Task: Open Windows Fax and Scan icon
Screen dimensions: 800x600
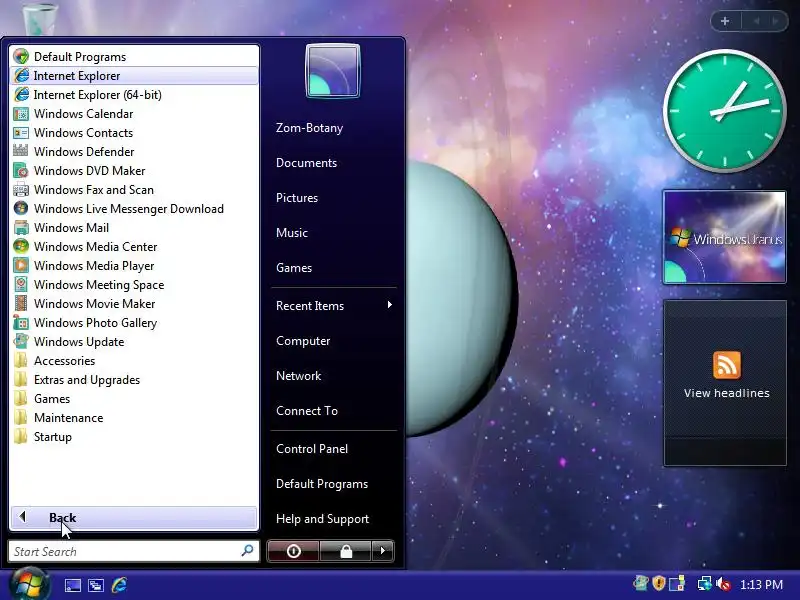Action: click(x=21, y=190)
